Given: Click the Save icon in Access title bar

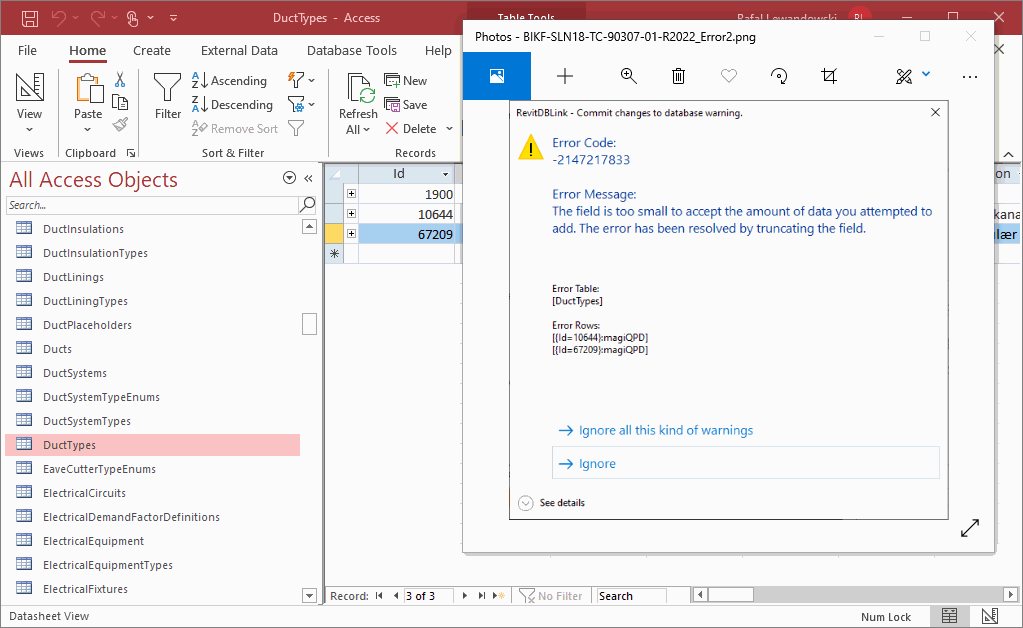Looking at the screenshot, I should [x=30, y=18].
